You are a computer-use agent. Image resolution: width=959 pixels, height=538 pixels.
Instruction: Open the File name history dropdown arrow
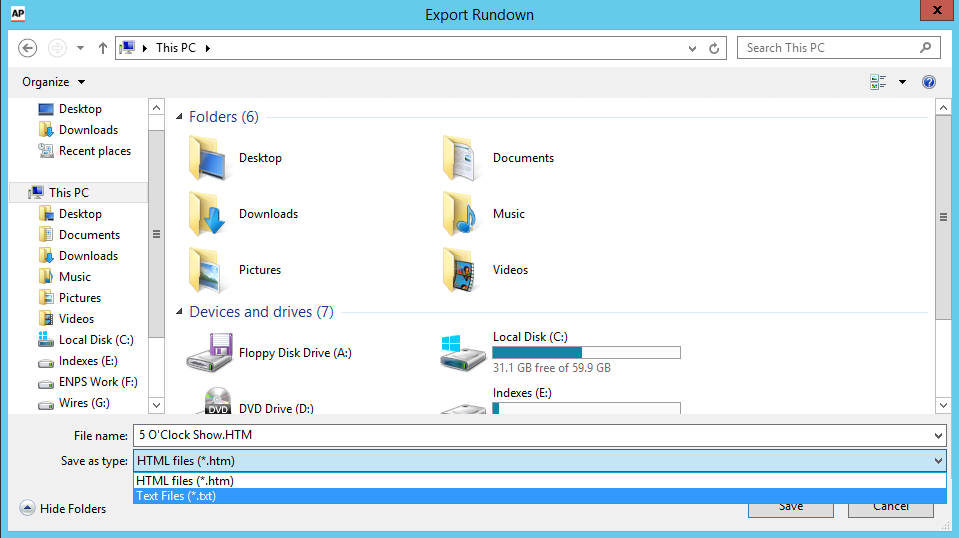[x=938, y=435]
